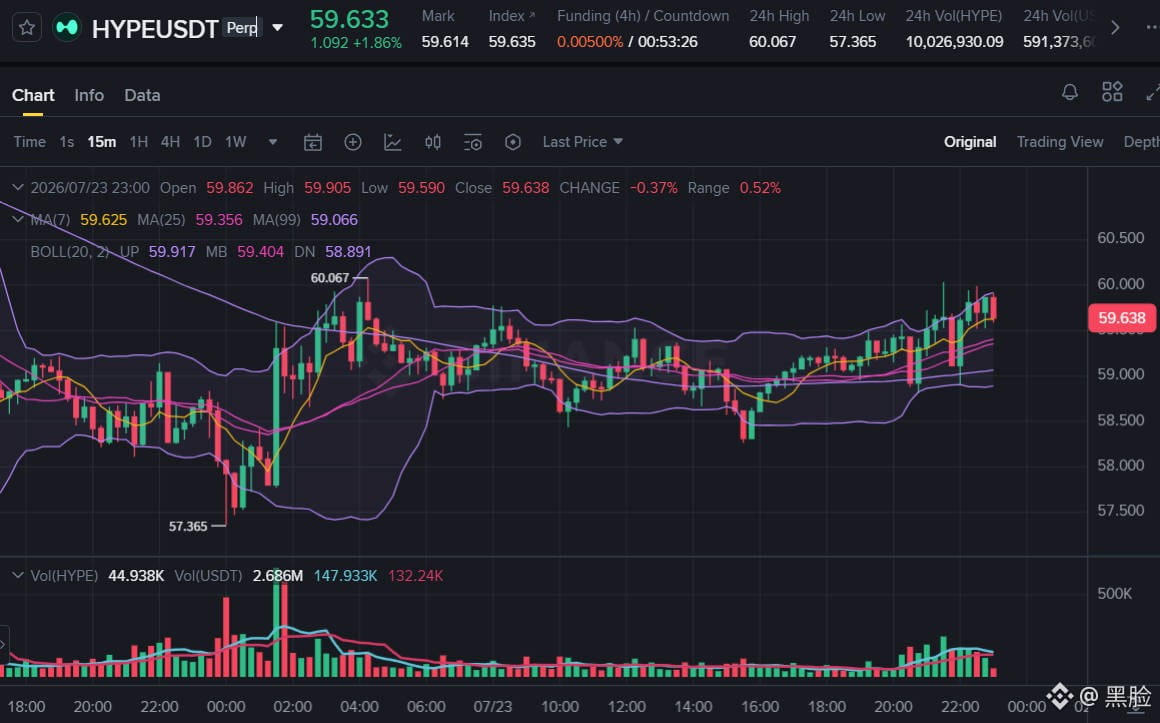
Task: Open the price alert bell icon
Action: 1070,93
